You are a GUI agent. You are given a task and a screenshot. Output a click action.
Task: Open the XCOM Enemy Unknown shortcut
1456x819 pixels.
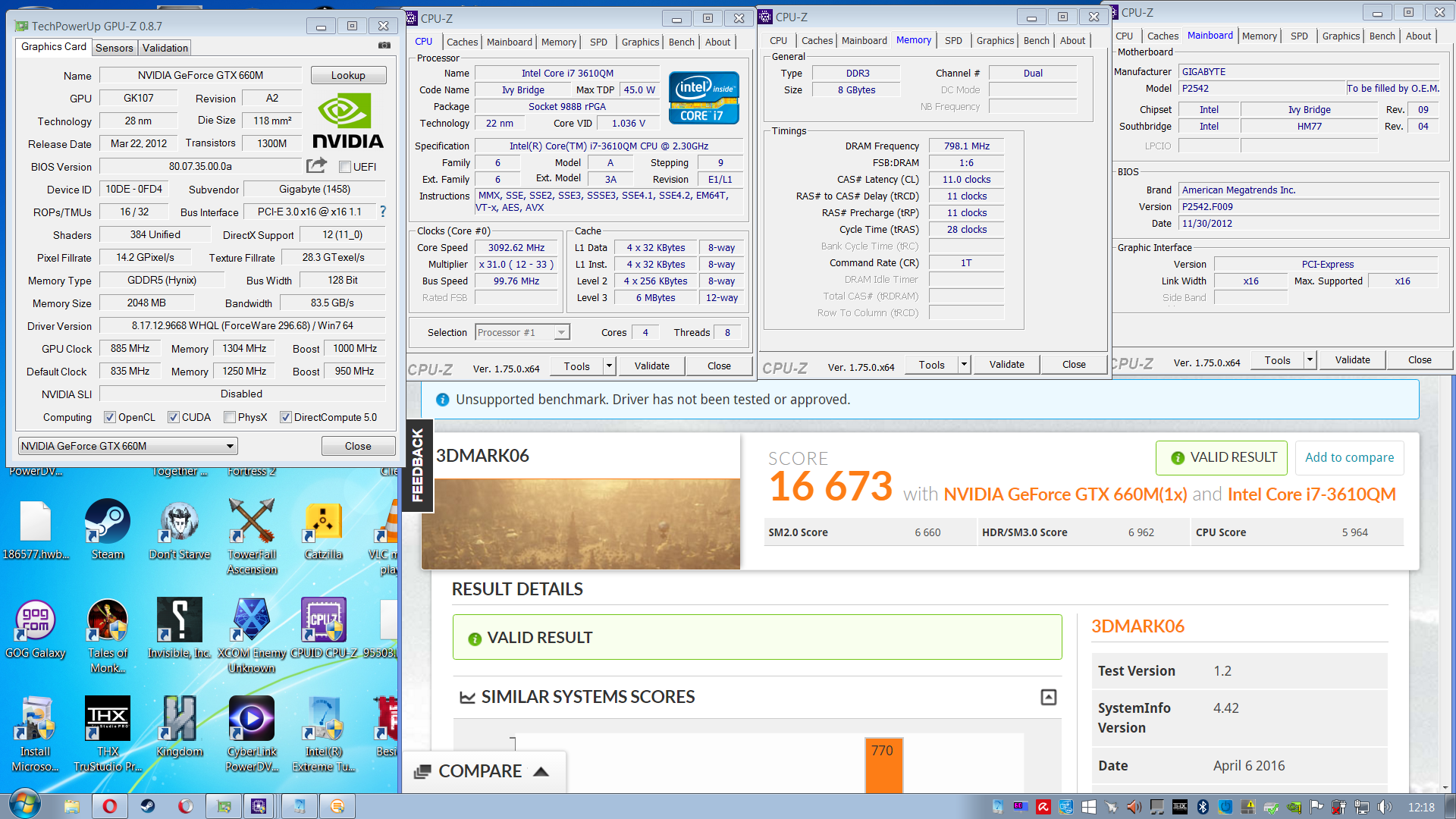(x=252, y=635)
